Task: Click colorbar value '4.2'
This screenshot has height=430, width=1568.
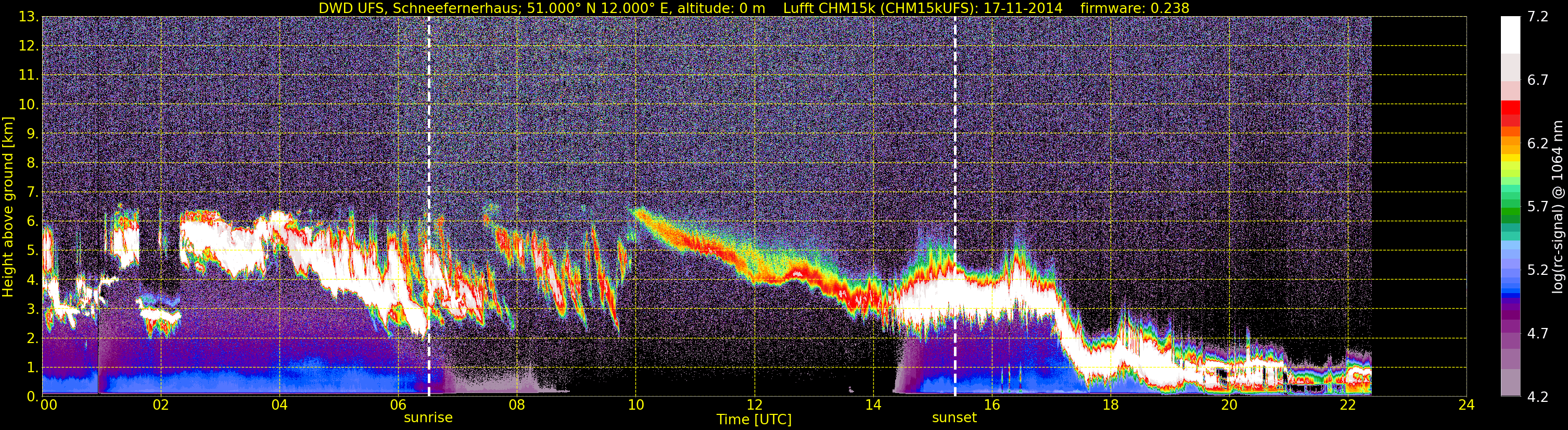Action: coord(1538,397)
